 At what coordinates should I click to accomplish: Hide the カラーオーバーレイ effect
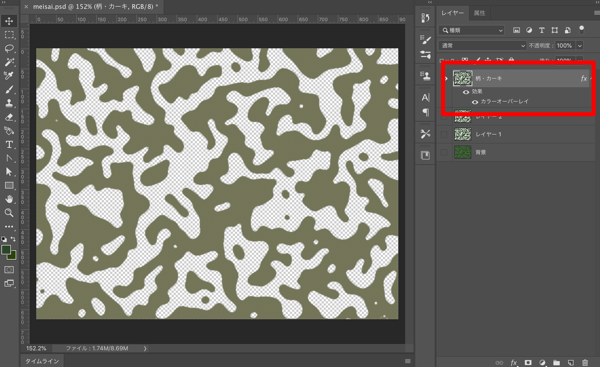[x=475, y=102]
